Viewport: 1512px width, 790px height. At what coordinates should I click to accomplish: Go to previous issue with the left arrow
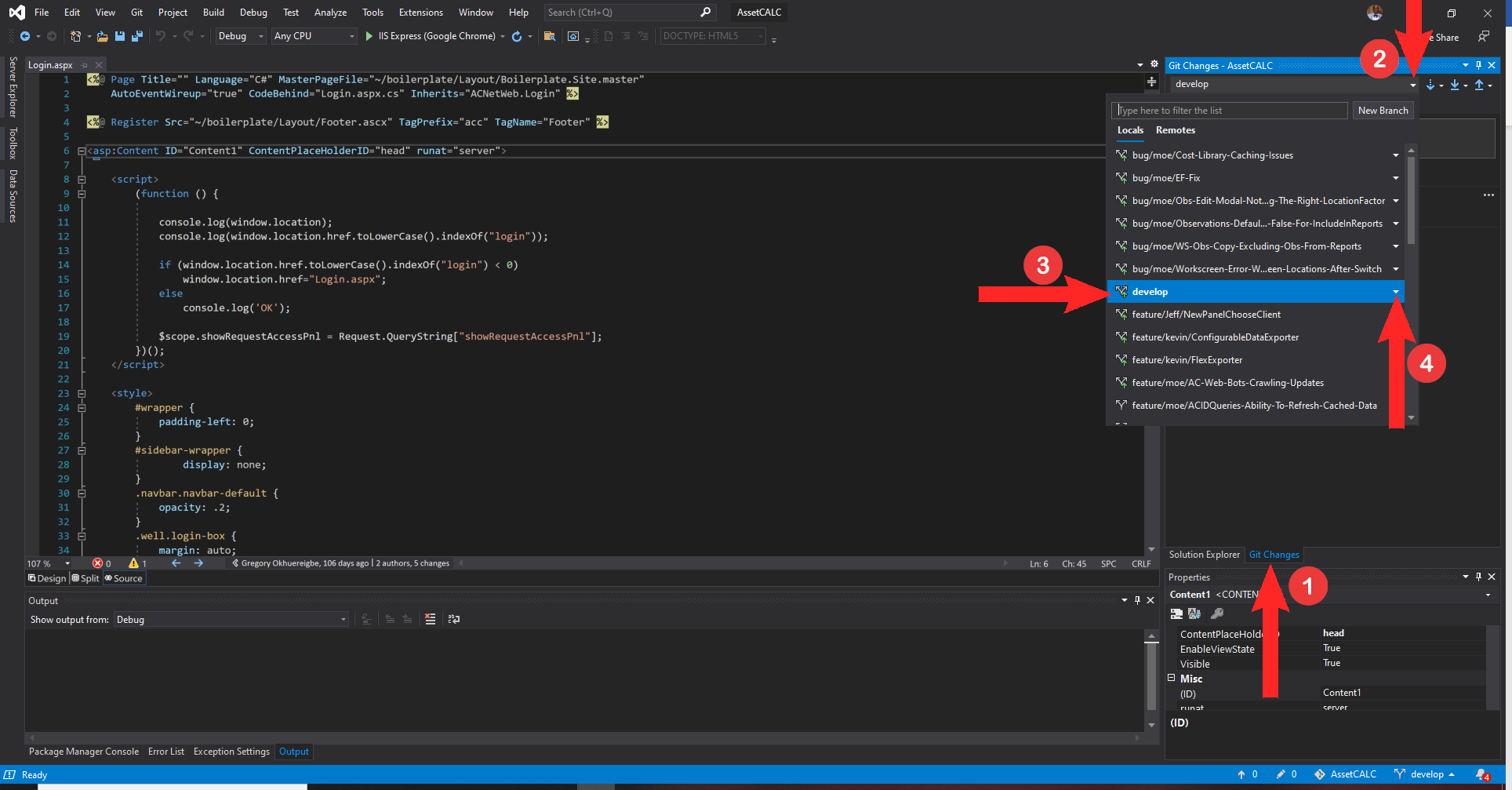coord(176,563)
